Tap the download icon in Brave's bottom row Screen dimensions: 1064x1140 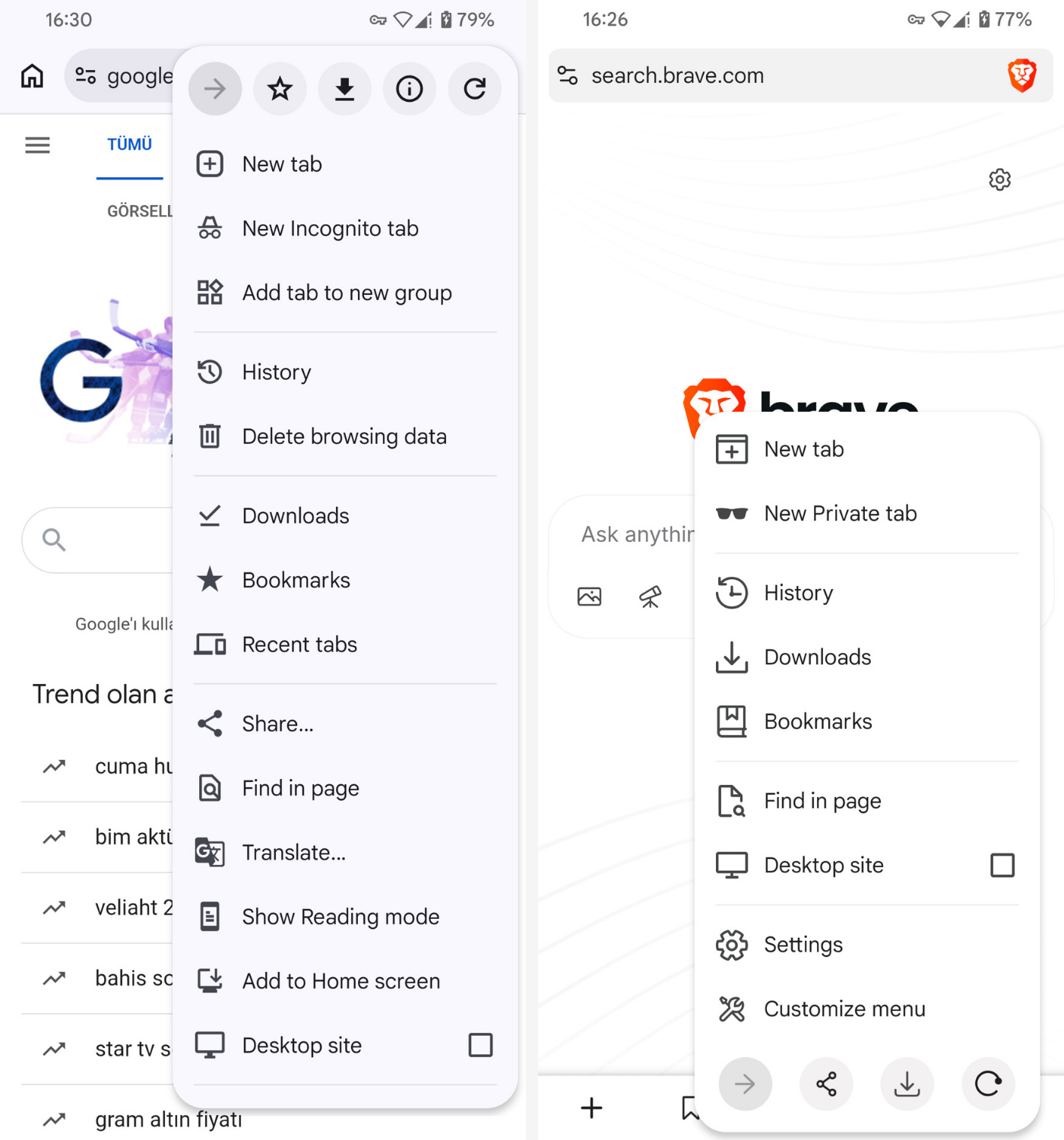[907, 1085]
